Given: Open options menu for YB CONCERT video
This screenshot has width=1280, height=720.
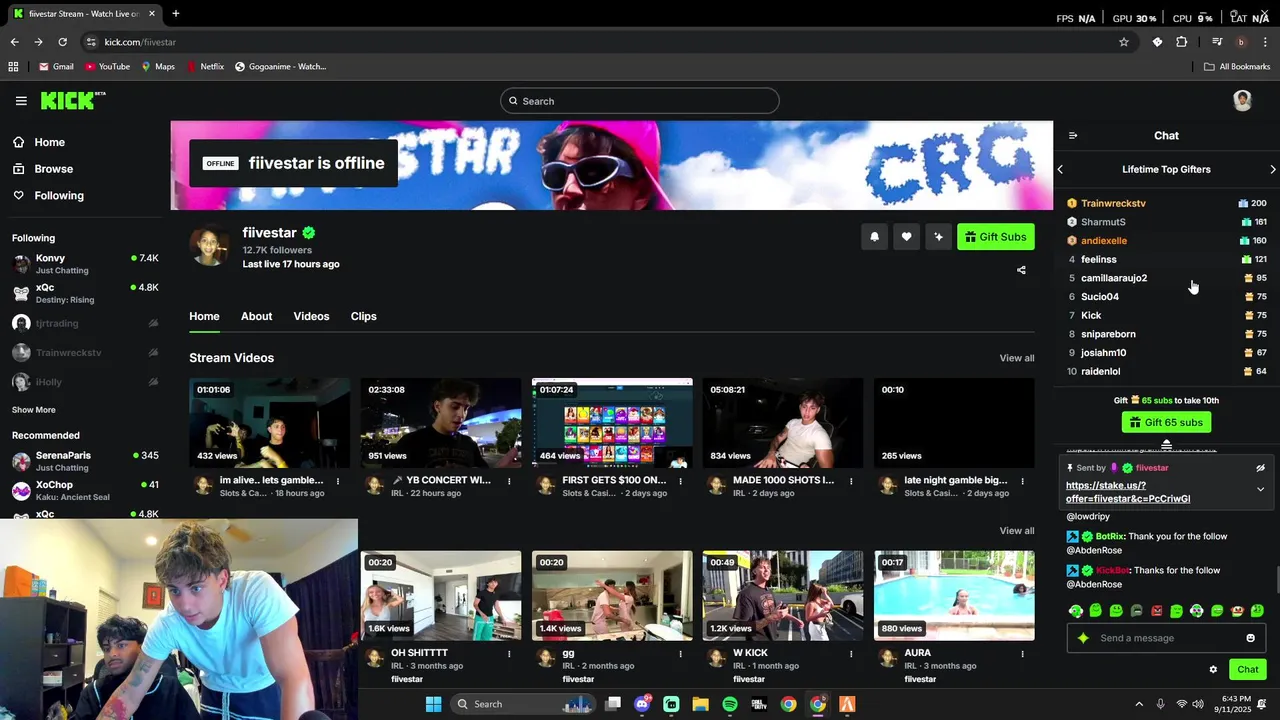Looking at the screenshot, I should [509, 481].
